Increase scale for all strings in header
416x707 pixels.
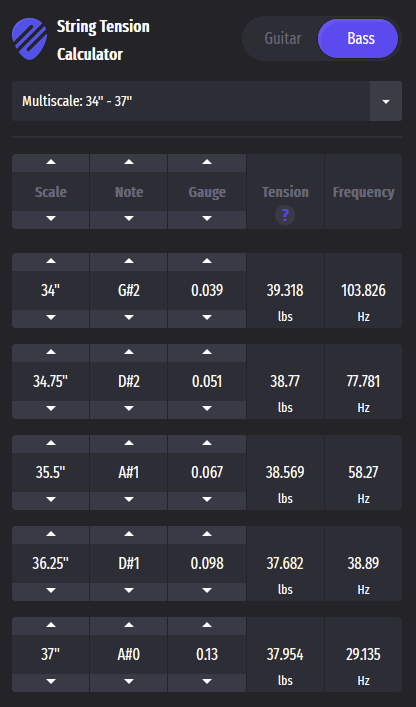pyautogui.click(x=50, y=162)
